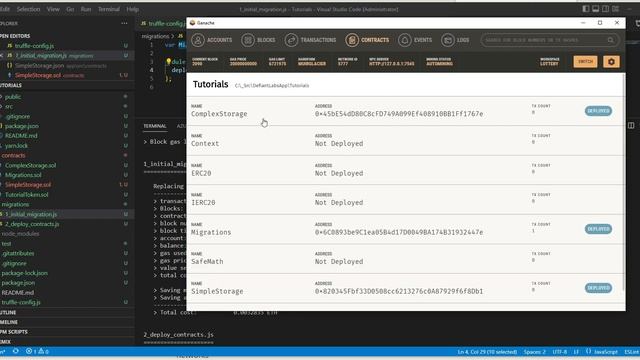Click SWITCH workspace button in Ganache
The height and width of the screenshot is (360, 640).
585,62
